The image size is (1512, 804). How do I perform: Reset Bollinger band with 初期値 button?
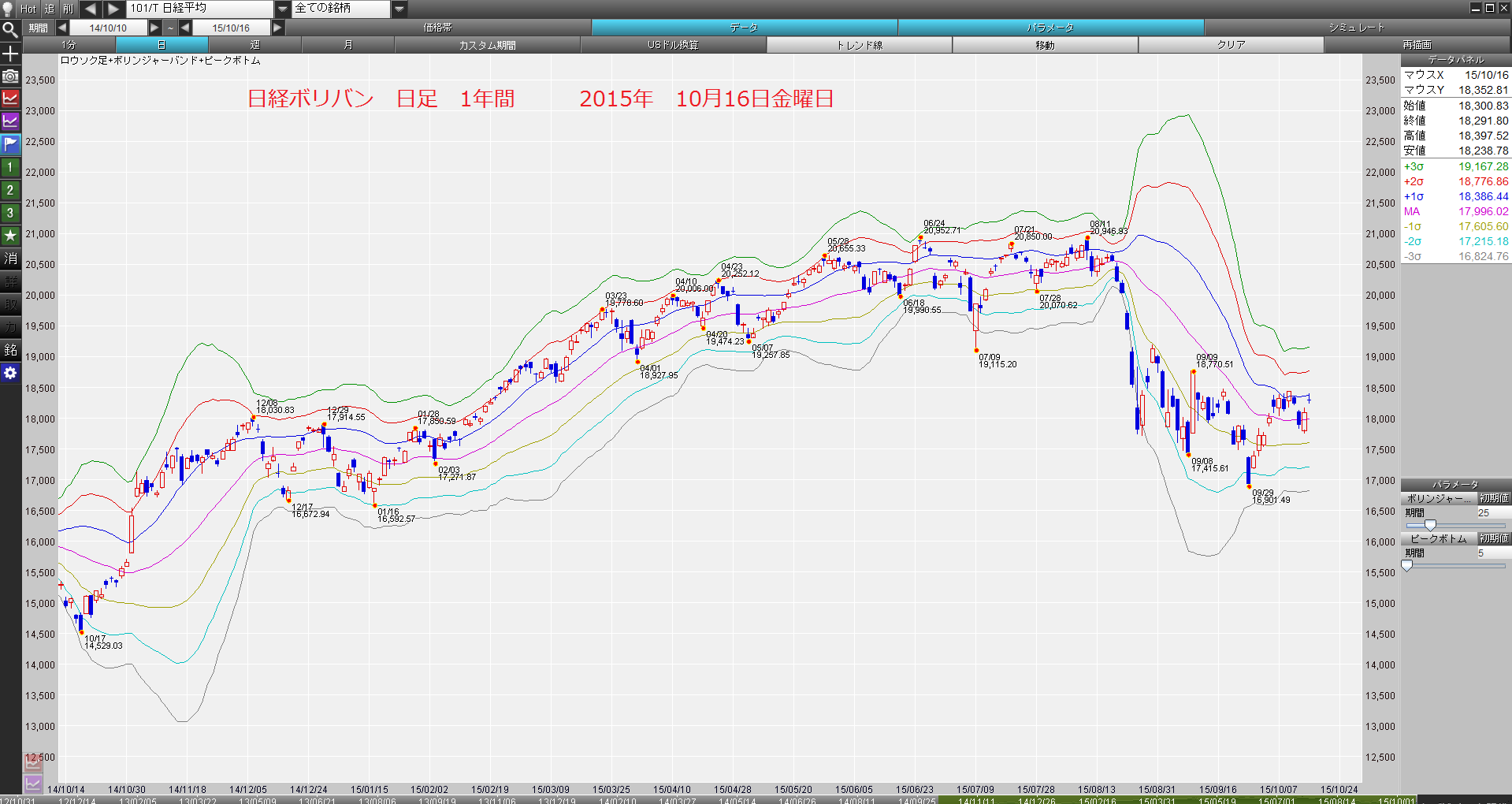1494,498
